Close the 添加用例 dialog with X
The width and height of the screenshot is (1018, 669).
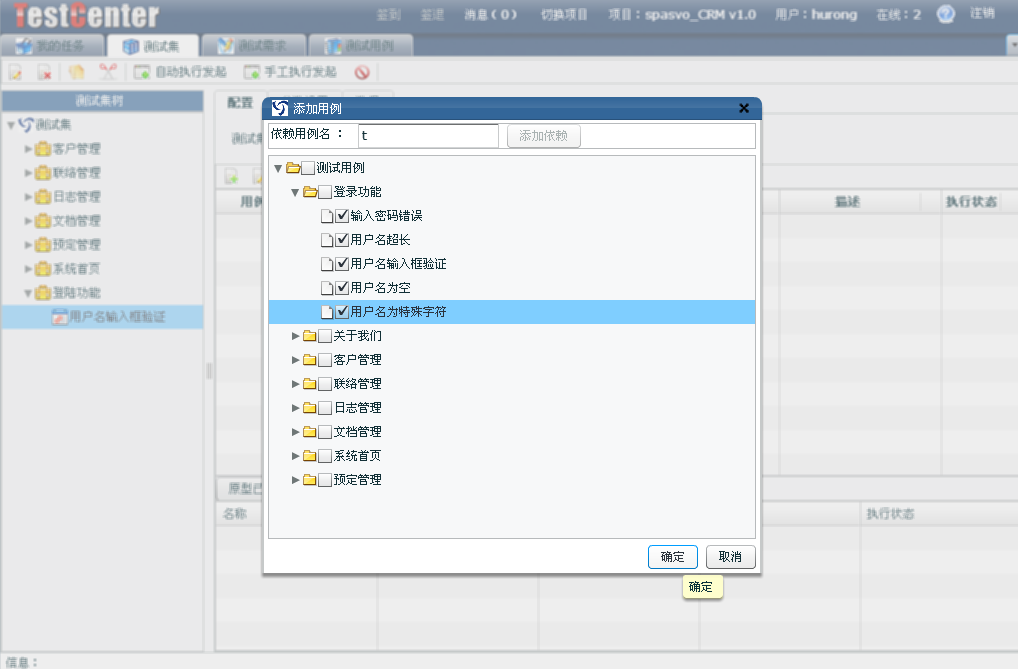coord(743,108)
